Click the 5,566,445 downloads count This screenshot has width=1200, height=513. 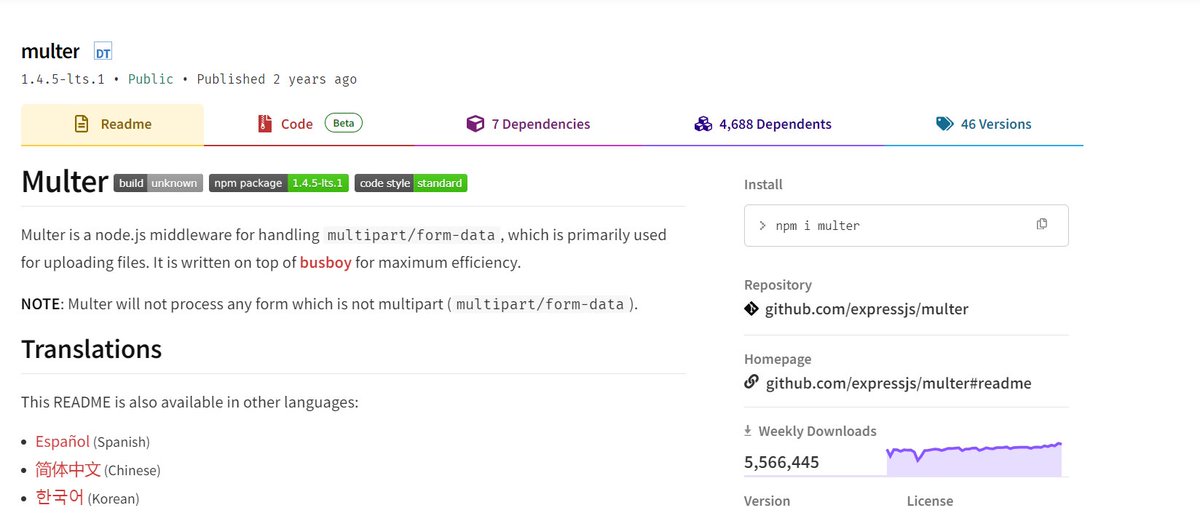click(782, 462)
